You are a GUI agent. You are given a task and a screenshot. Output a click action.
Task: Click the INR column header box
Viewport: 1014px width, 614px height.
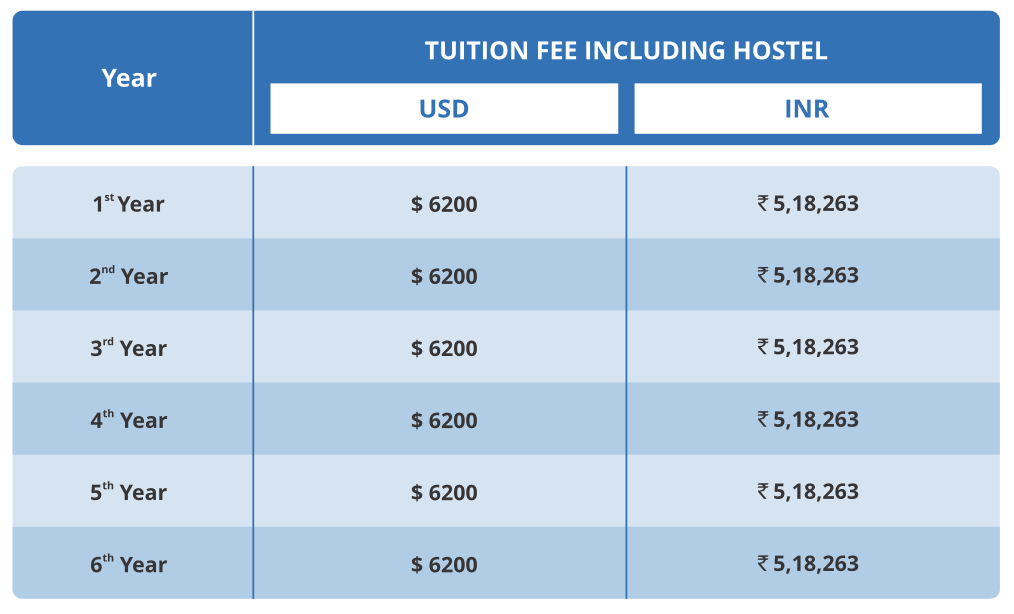tap(807, 108)
